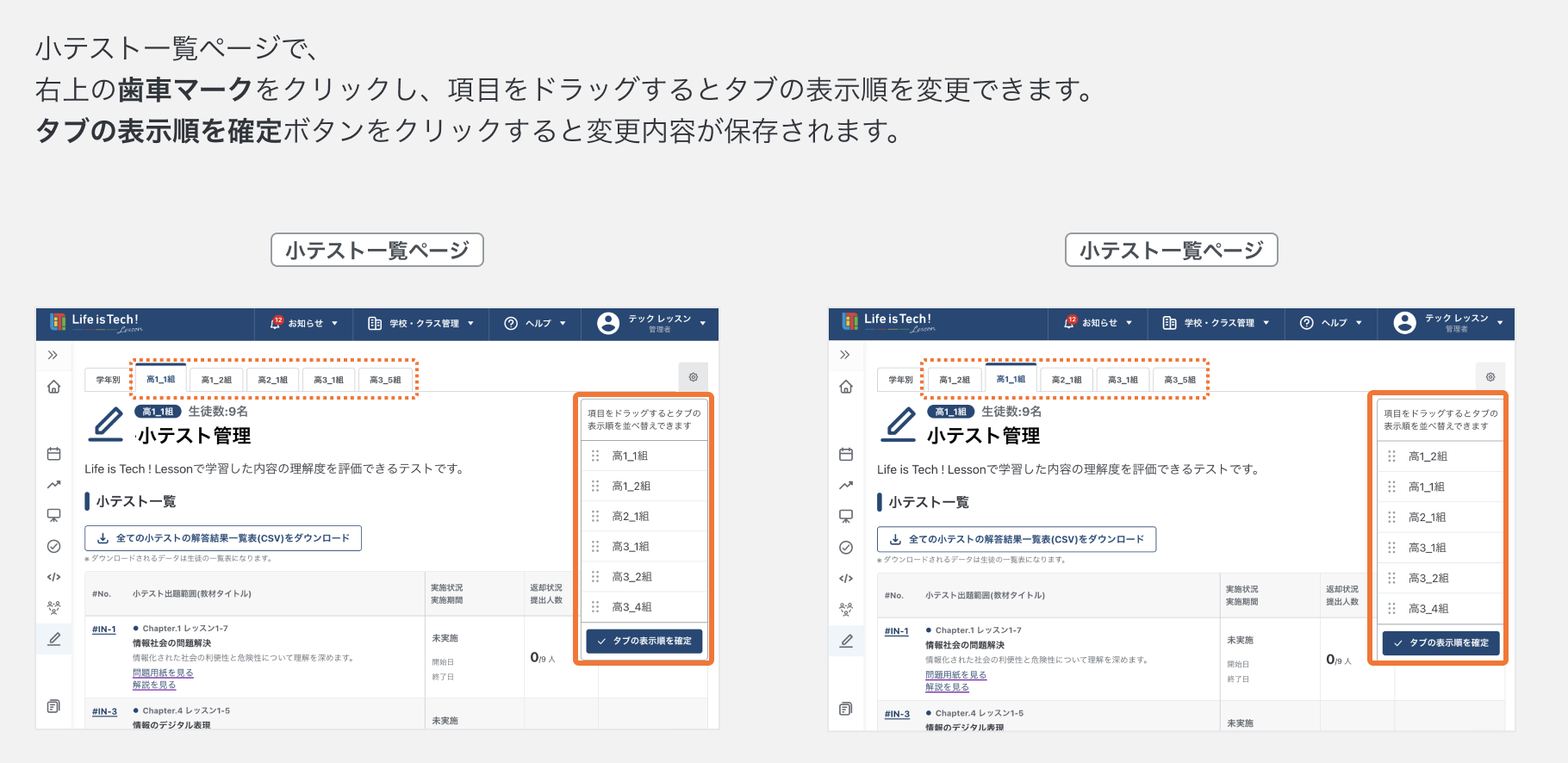Click drag handle of 高1_2組 in right list
The height and width of the screenshot is (763, 1568).
(x=1391, y=456)
